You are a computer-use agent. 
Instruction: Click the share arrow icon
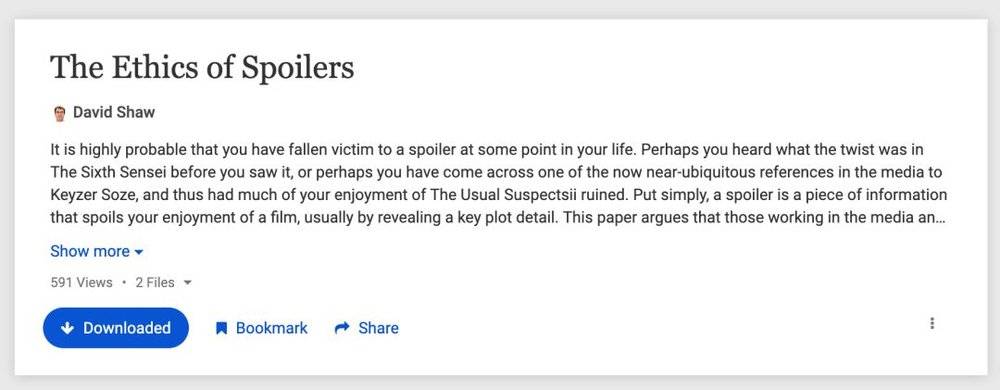342,328
